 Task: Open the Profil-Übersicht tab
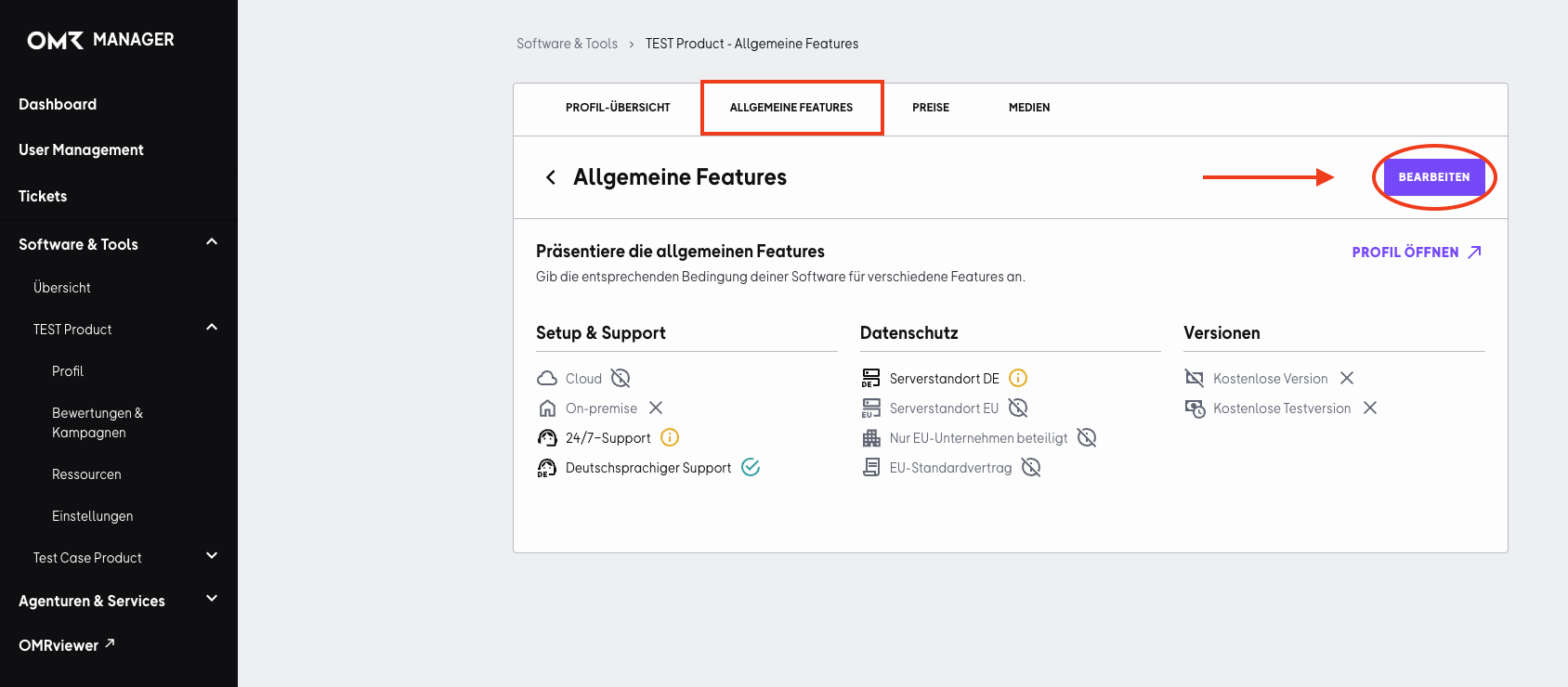pyautogui.click(x=618, y=108)
